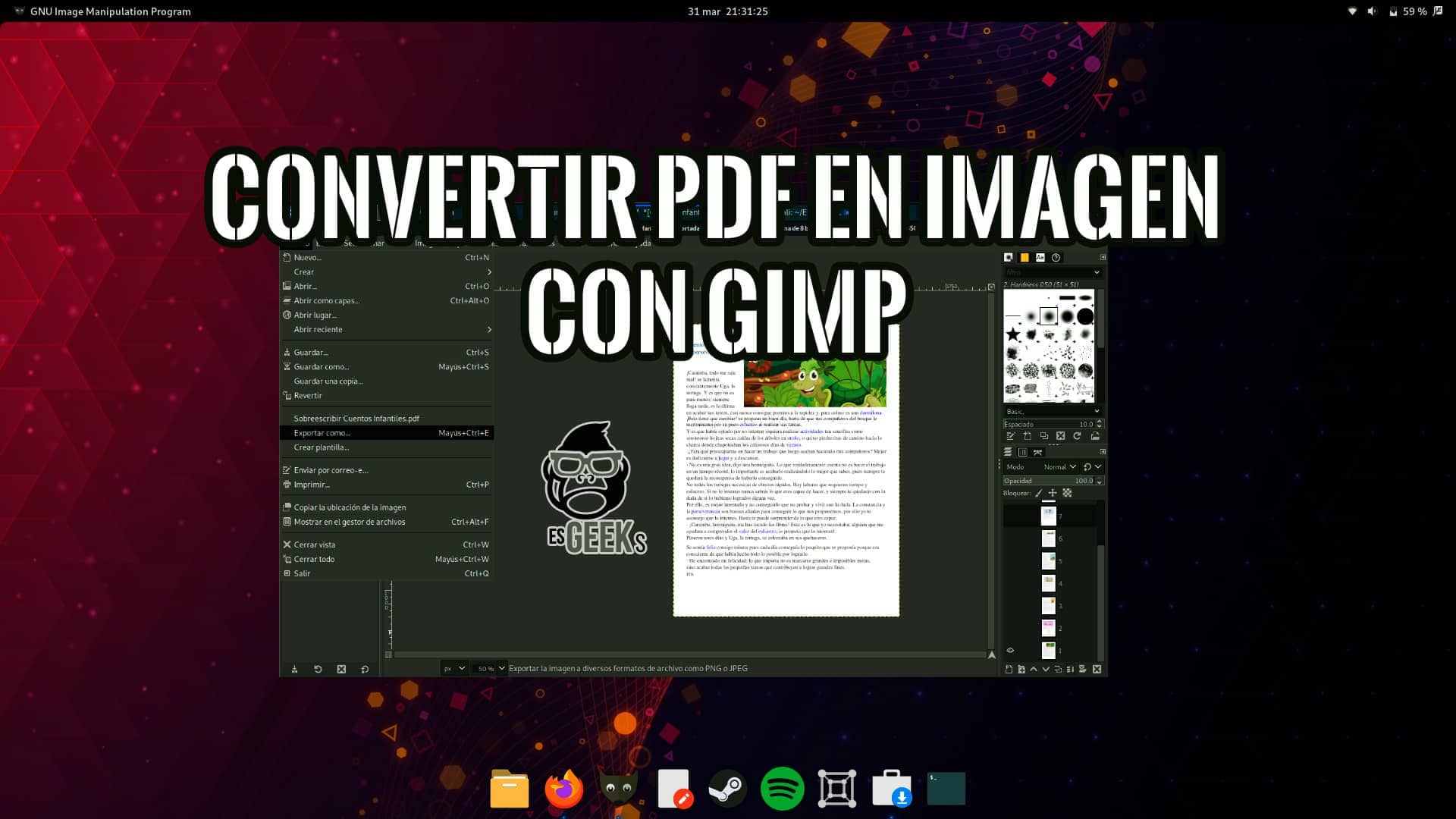
Task: Enable the lock alpha checkerboard toggle
Action: tap(1066, 493)
